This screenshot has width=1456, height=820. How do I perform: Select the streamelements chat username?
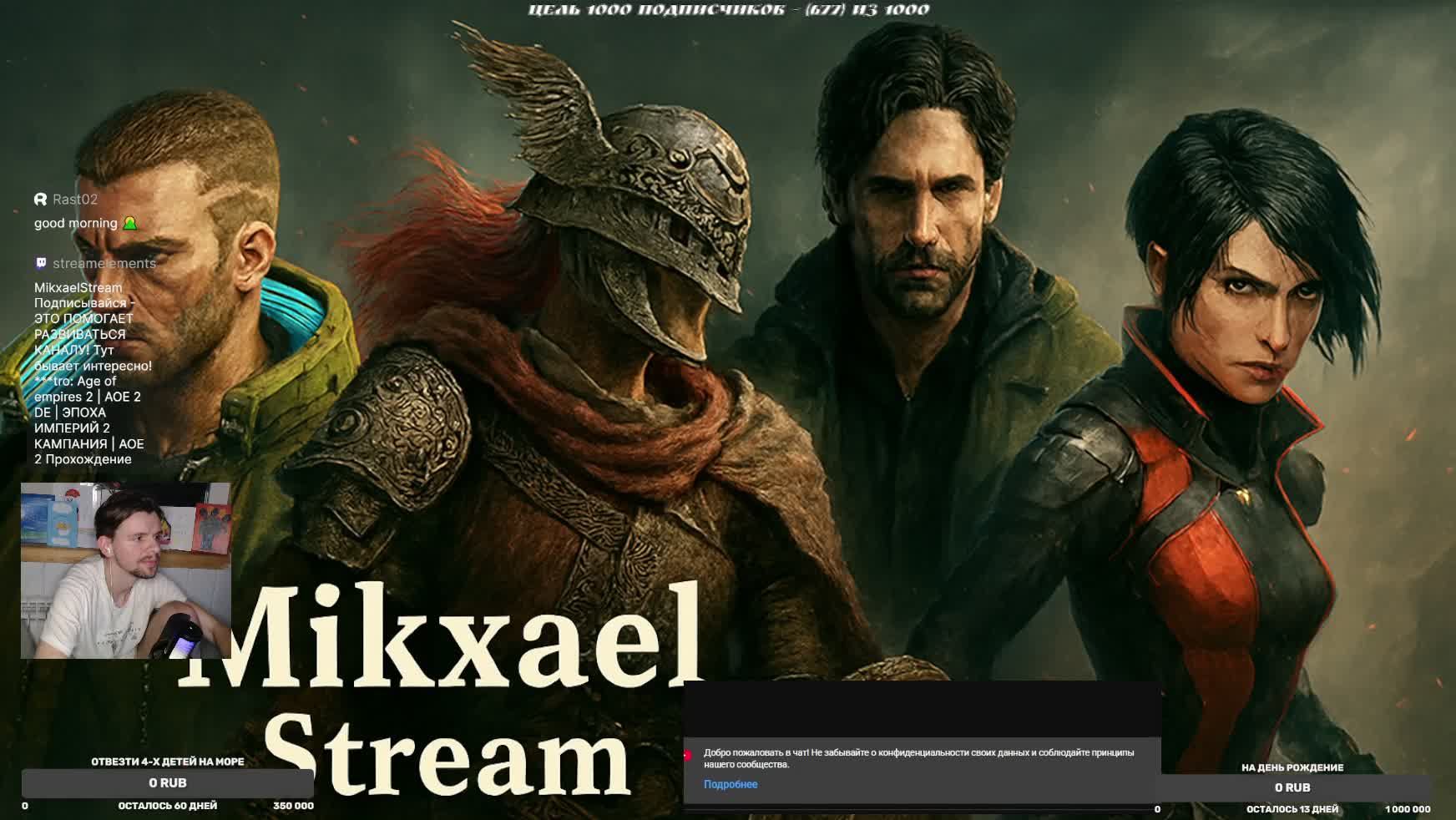pyautogui.click(x=104, y=263)
